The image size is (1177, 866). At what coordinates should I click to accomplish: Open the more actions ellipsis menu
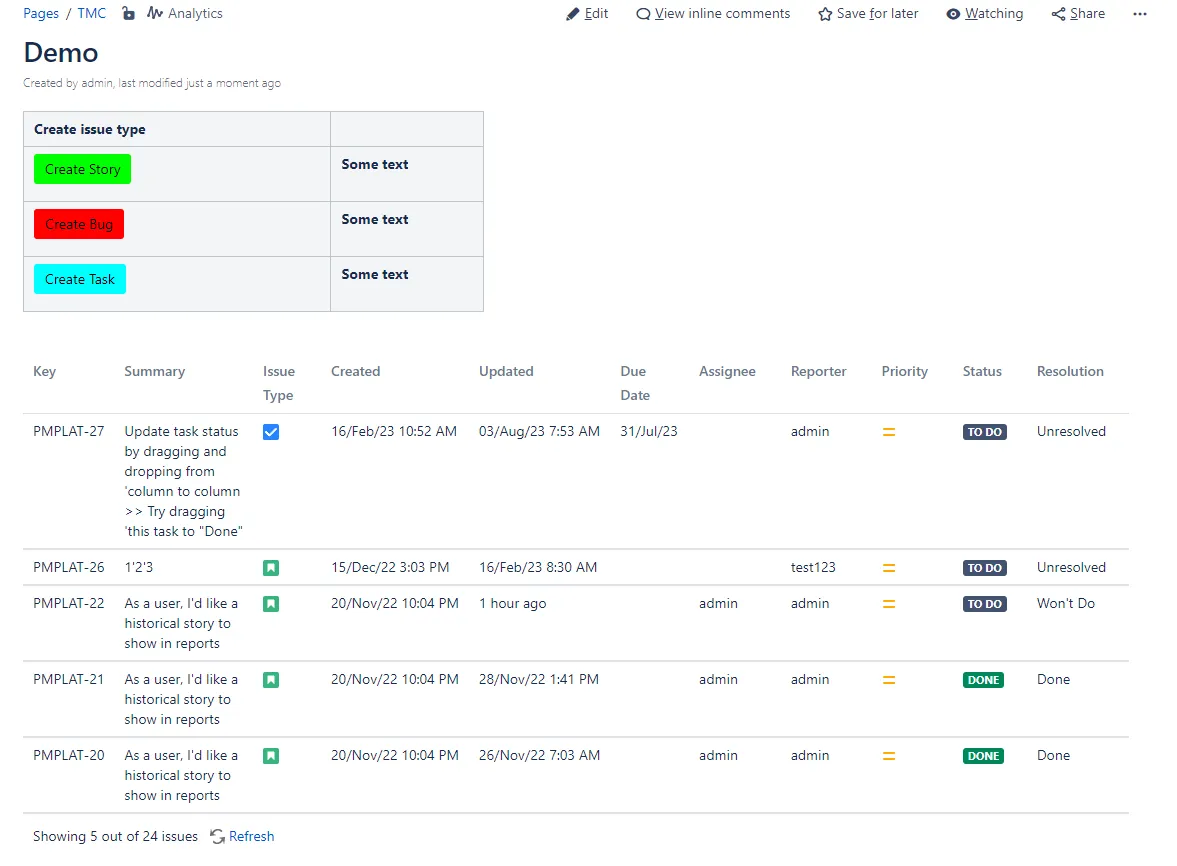point(1139,14)
